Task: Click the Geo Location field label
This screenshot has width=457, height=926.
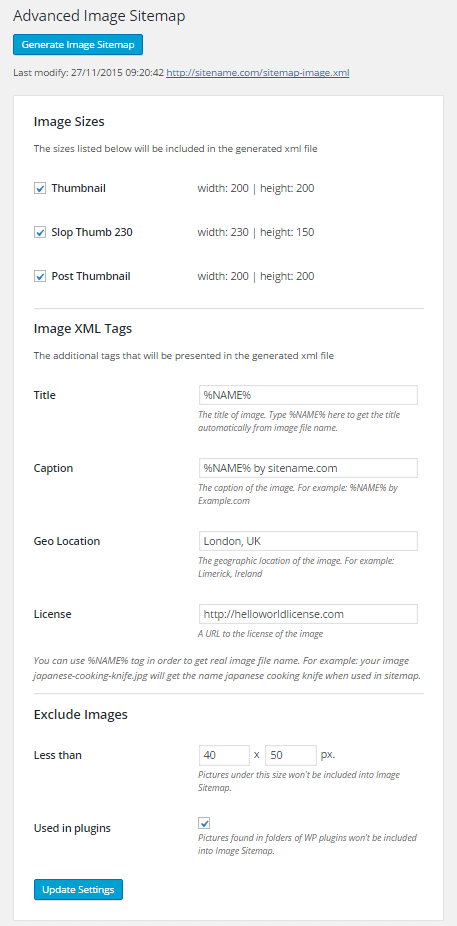Action: pos(67,542)
